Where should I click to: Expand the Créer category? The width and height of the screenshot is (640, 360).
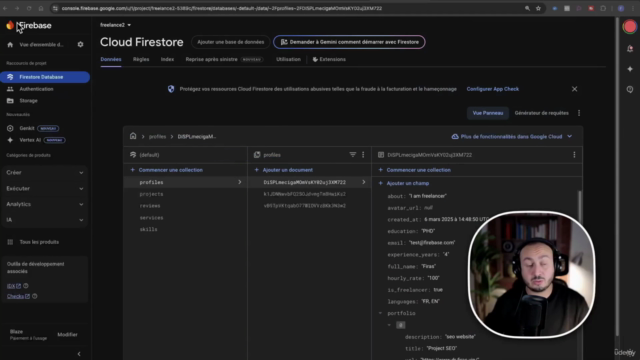[x=44, y=173]
